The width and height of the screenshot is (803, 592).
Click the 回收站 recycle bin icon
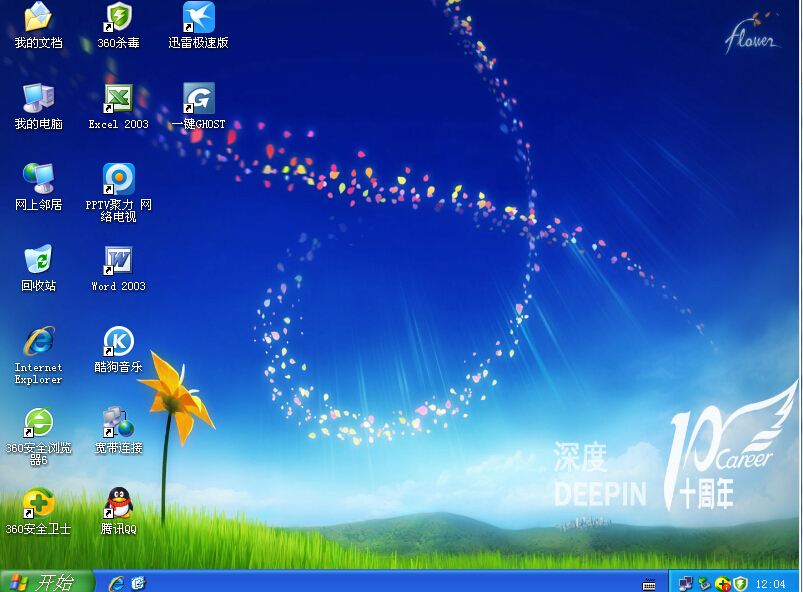point(38,261)
